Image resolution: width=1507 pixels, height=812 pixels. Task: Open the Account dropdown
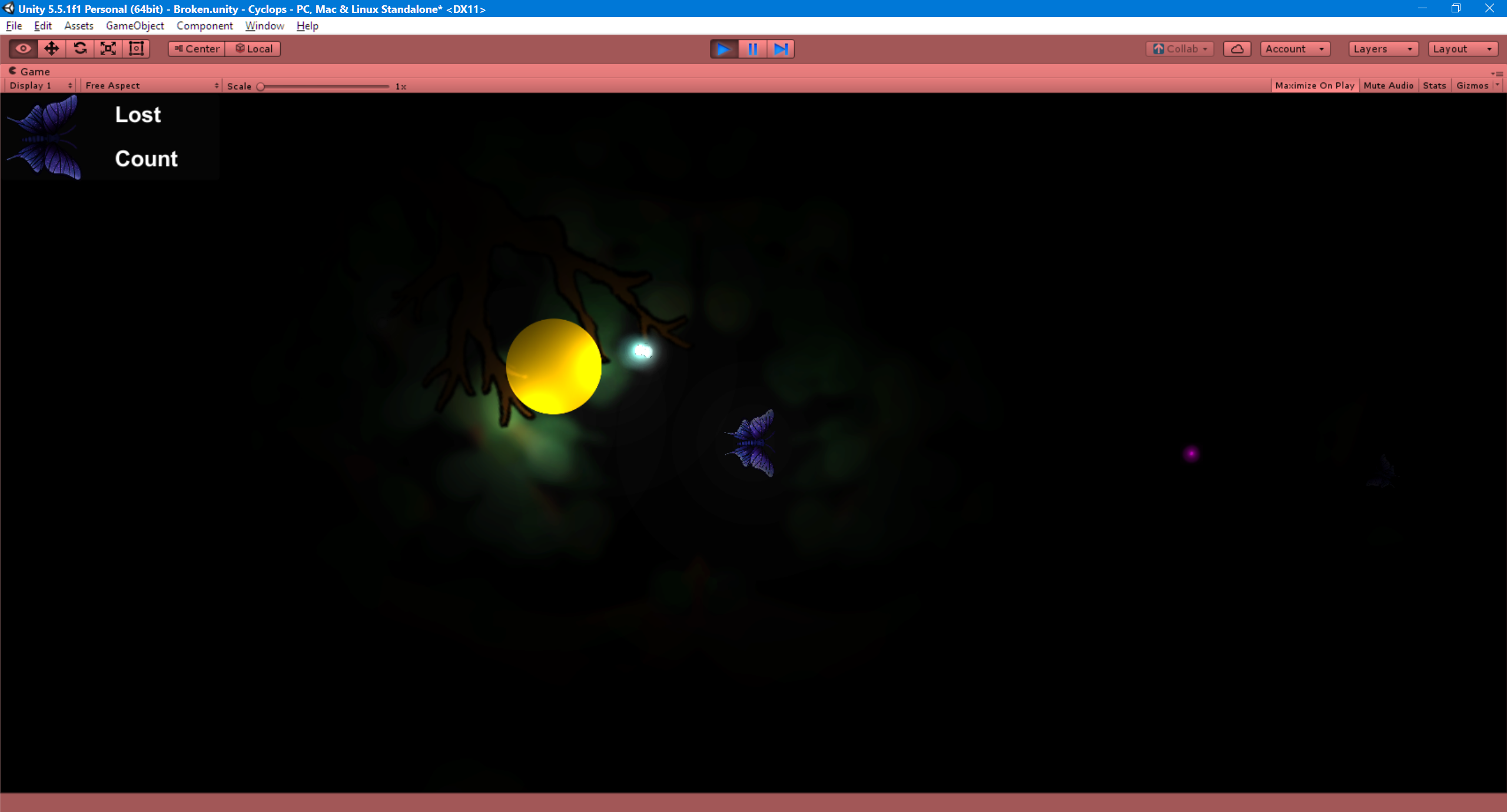[1294, 49]
